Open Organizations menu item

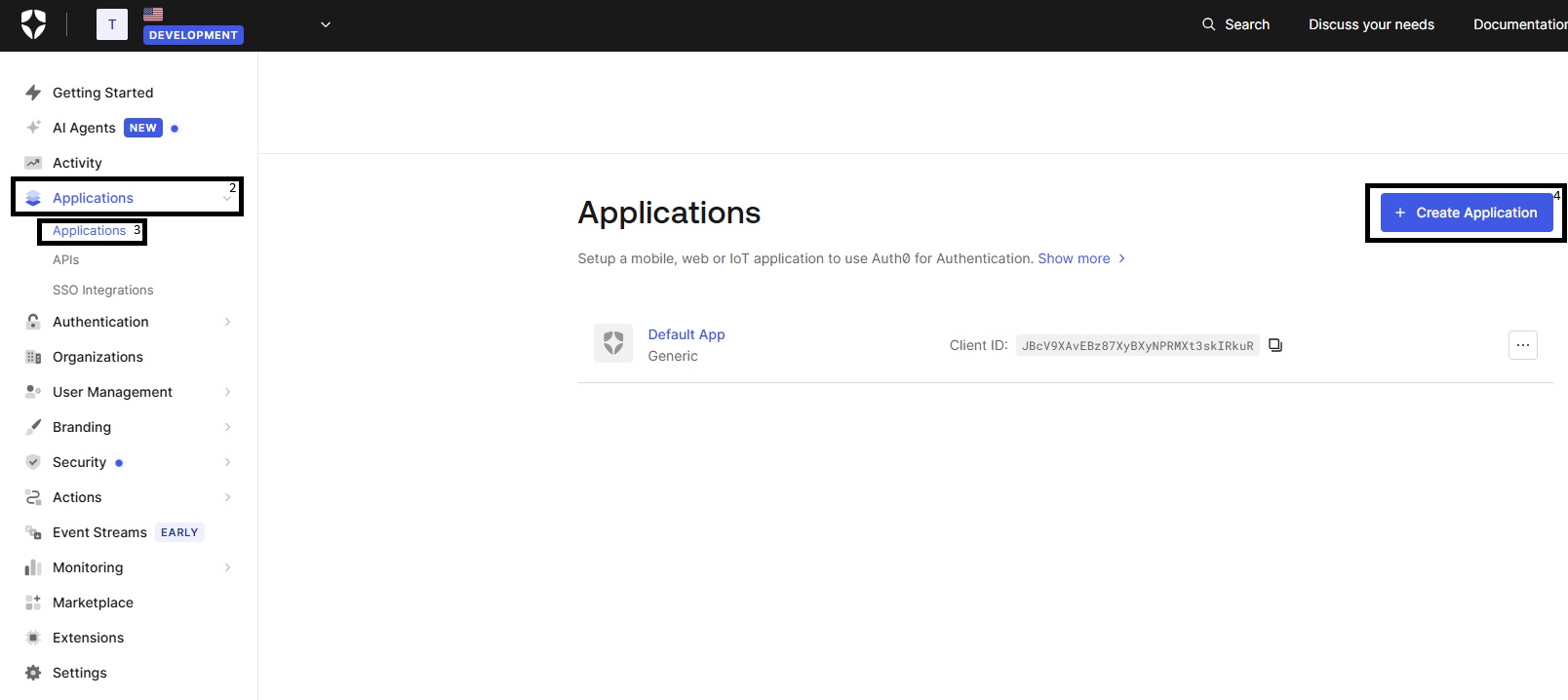98,357
